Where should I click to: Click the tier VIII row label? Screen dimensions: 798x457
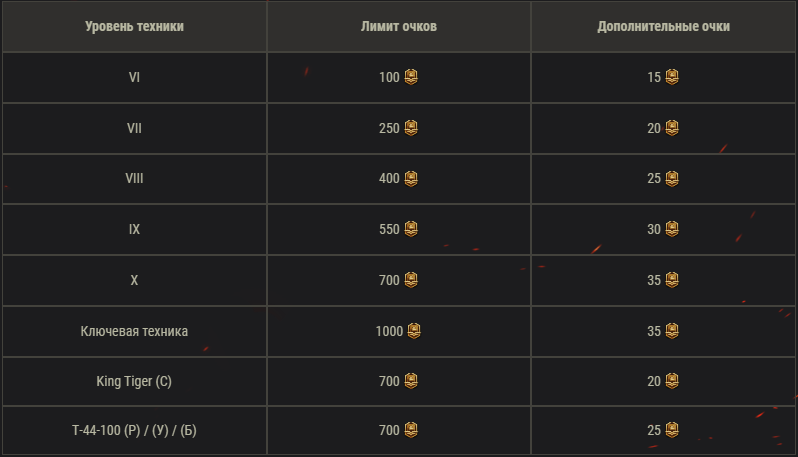tap(134, 179)
